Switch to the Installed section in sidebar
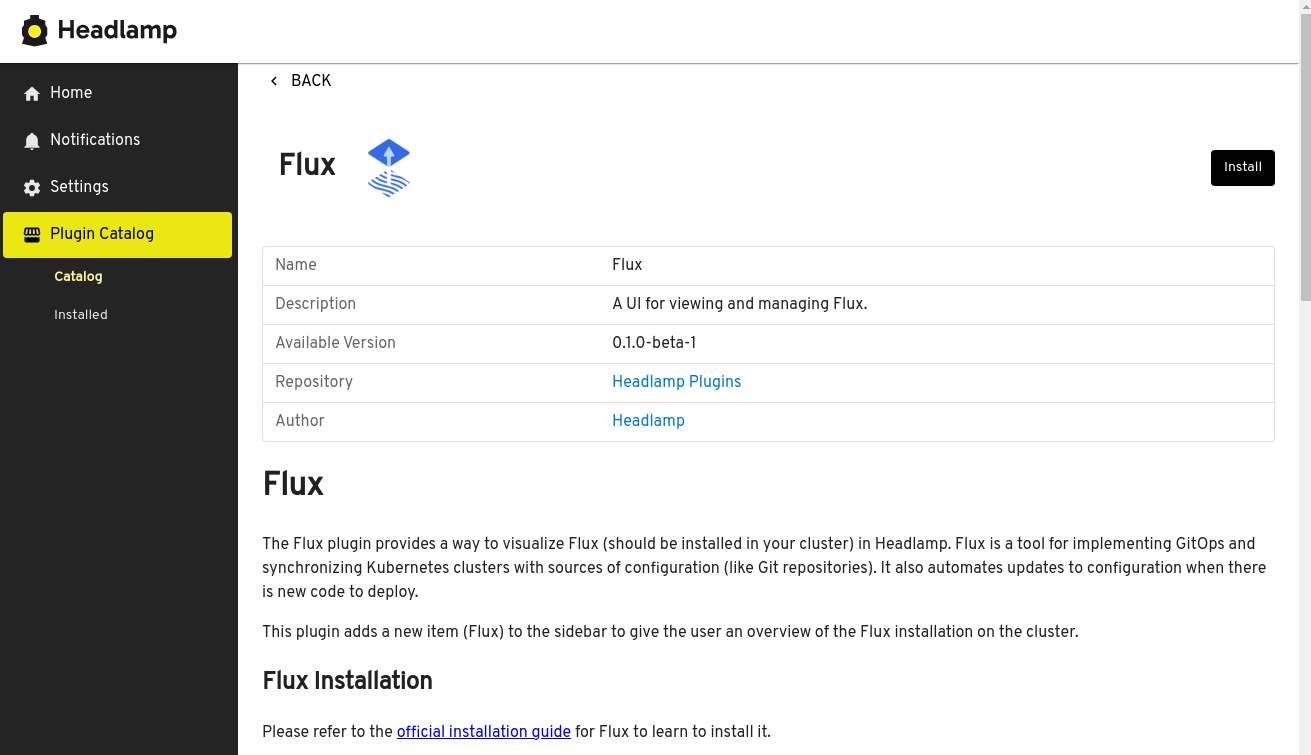Screen dimensions: 1311x755 click(x=80, y=314)
